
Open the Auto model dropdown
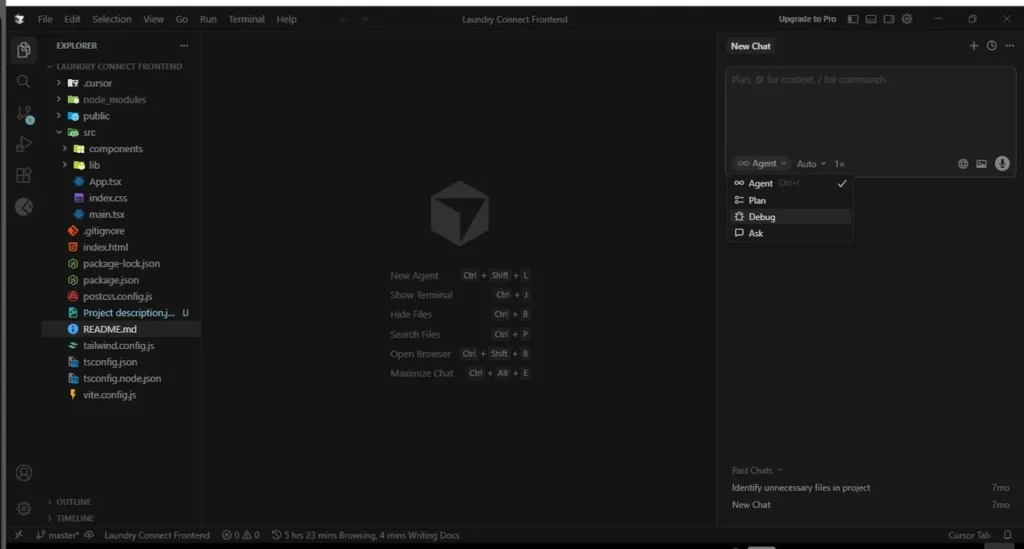811,164
